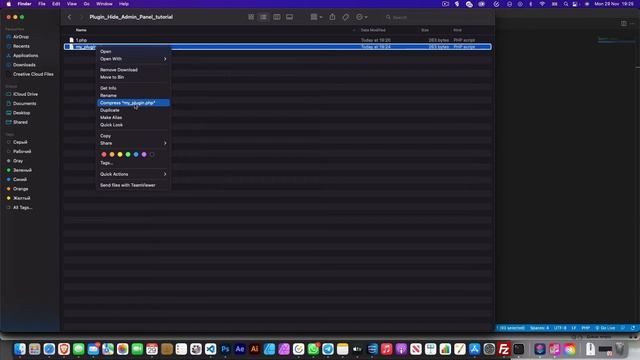Expand the Quick Actions submenu
The width and height of the screenshot is (640, 360).
(133, 174)
